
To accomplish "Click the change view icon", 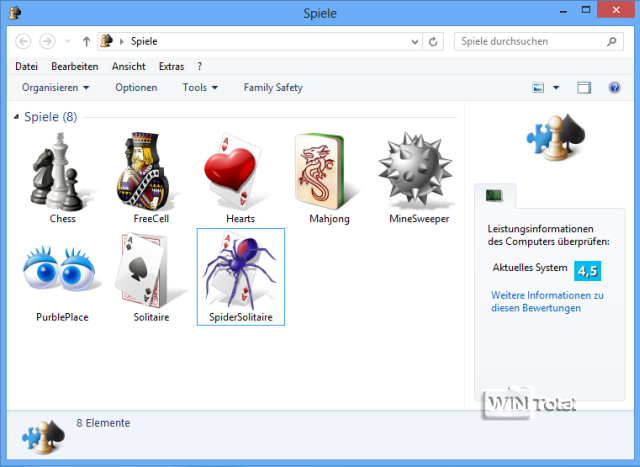I will 538,87.
